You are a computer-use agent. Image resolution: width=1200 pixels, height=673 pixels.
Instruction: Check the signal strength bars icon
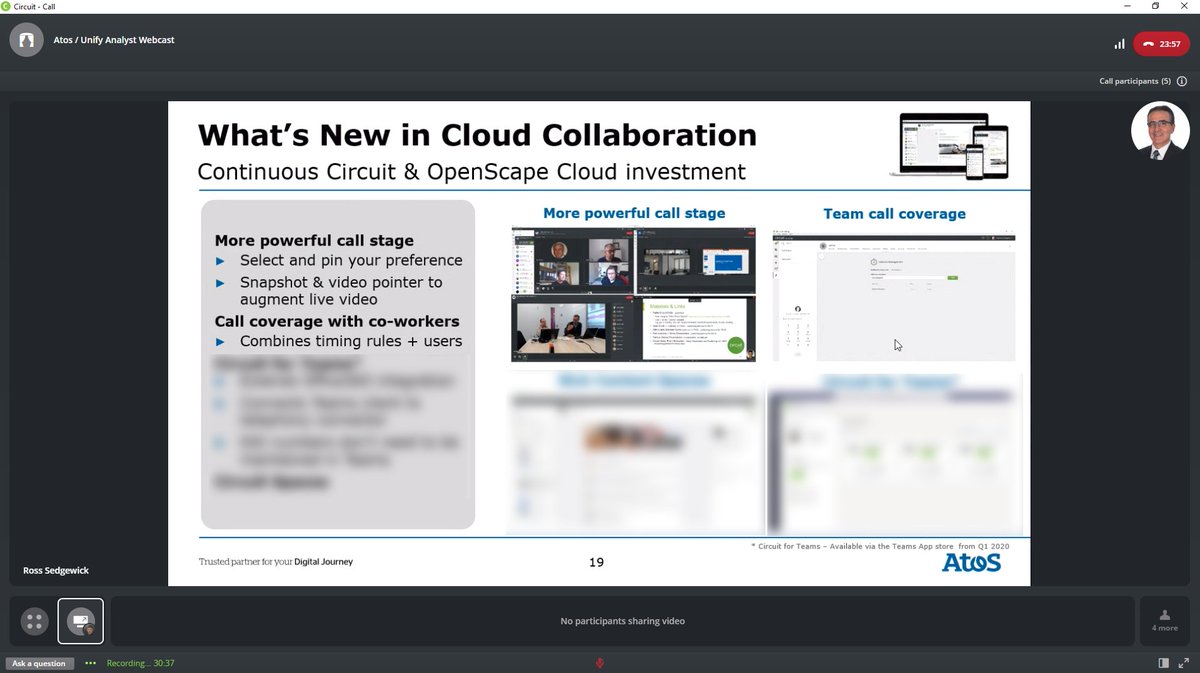[x=1119, y=44]
